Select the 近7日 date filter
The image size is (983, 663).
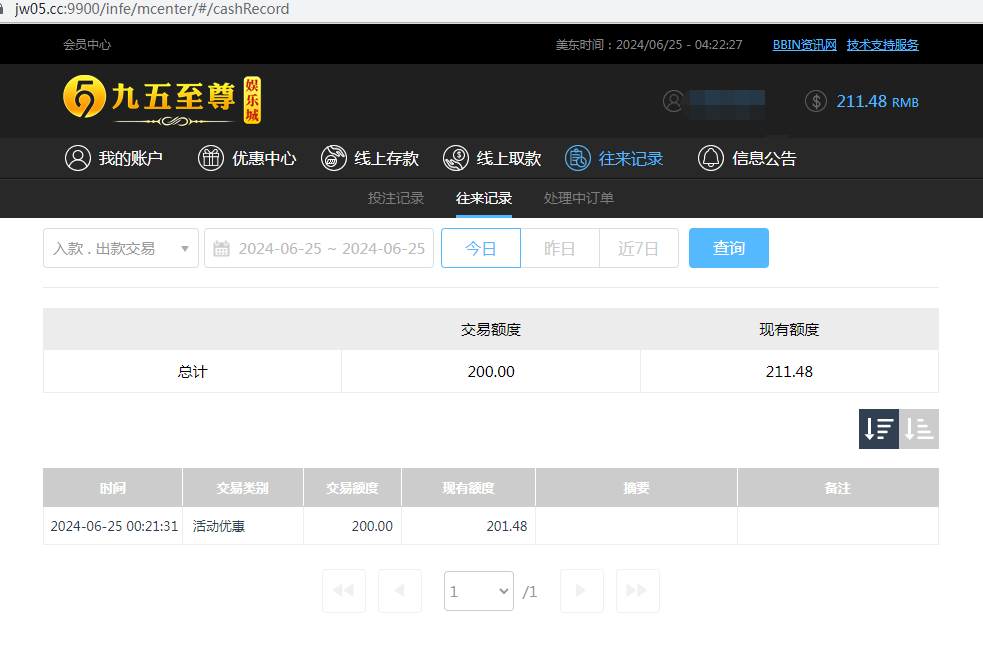[x=639, y=248]
